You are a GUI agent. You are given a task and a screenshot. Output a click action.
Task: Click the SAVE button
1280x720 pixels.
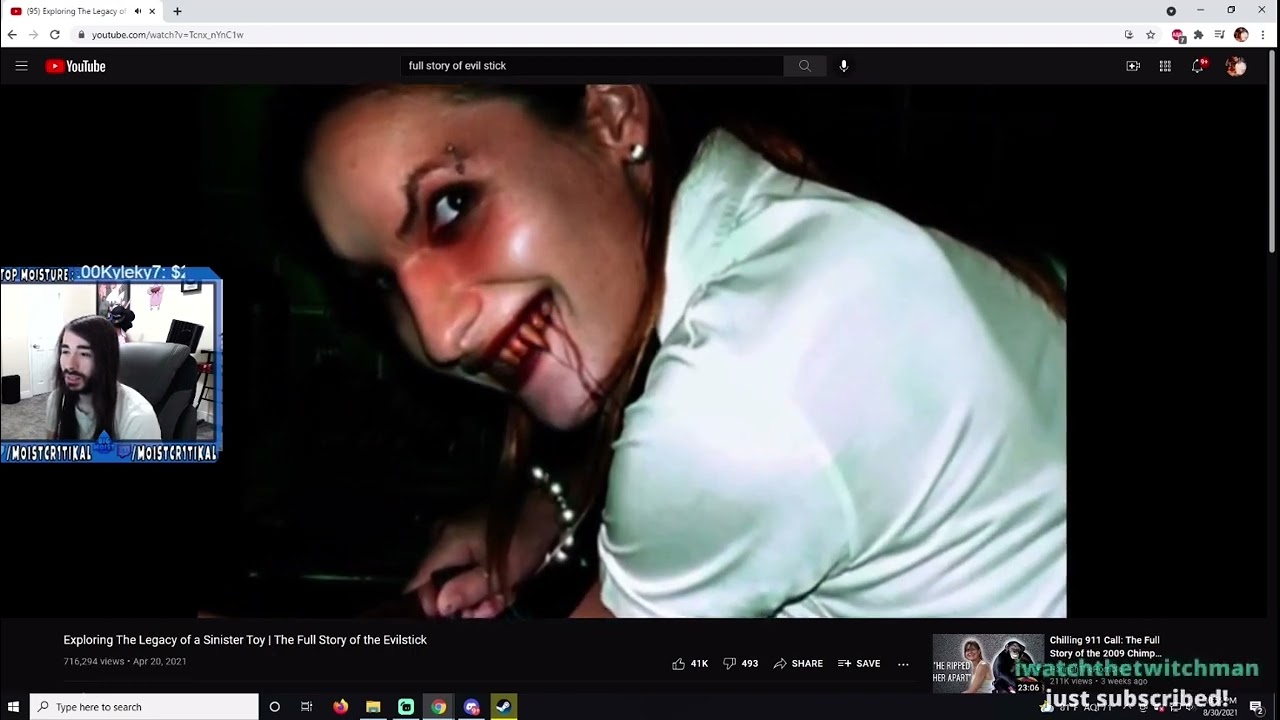[859, 663]
